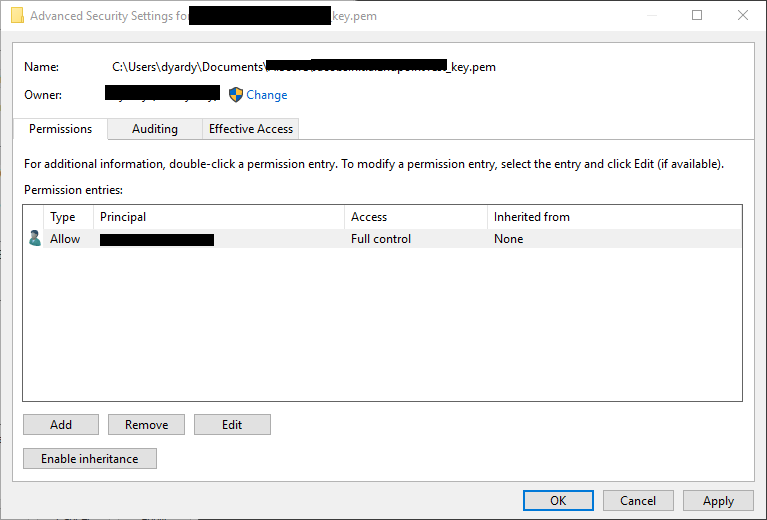
Task: Click the Edit button
Action: coord(232,425)
